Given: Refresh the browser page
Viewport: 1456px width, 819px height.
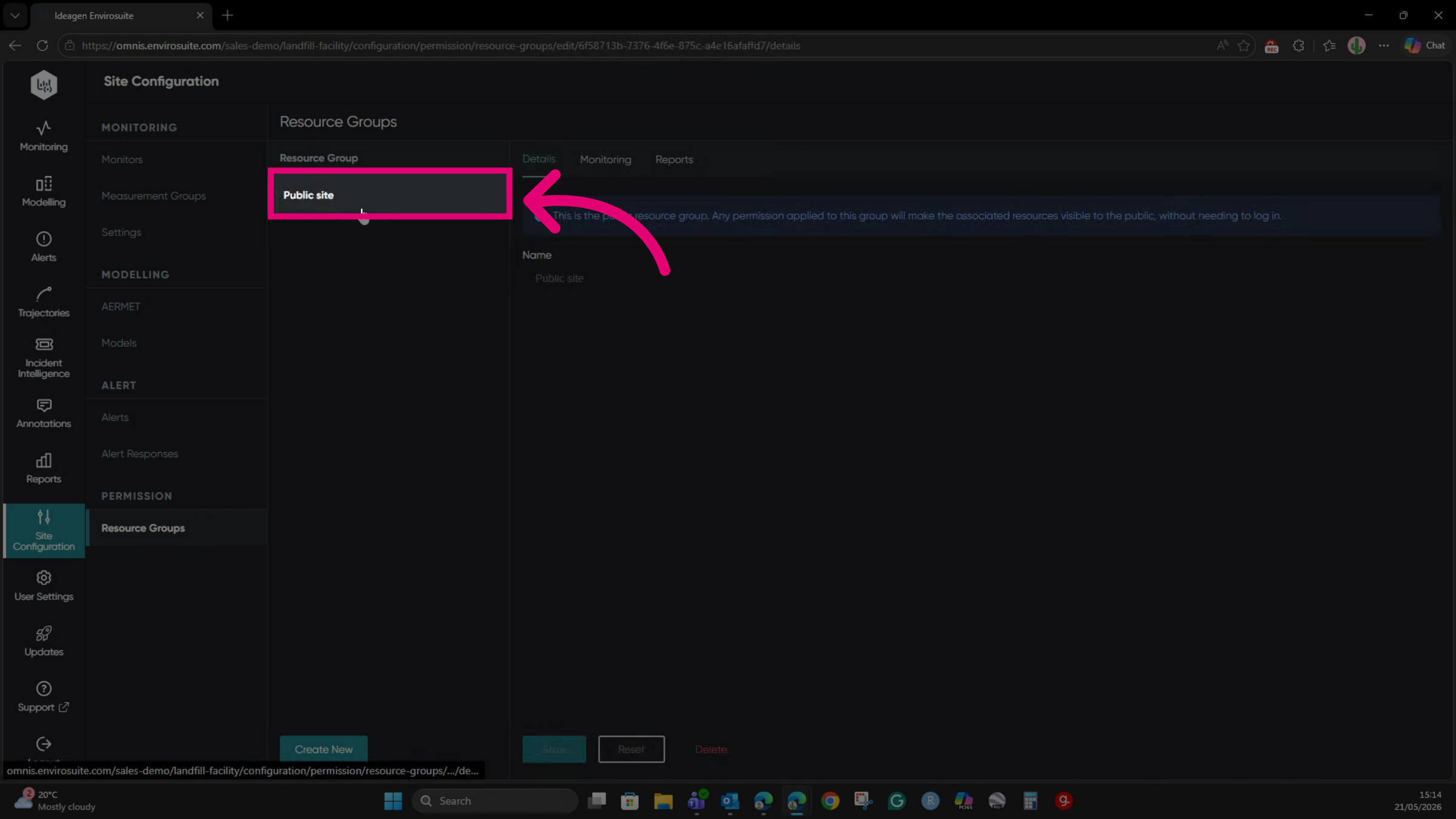Looking at the screenshot, I should coord(42,45).
